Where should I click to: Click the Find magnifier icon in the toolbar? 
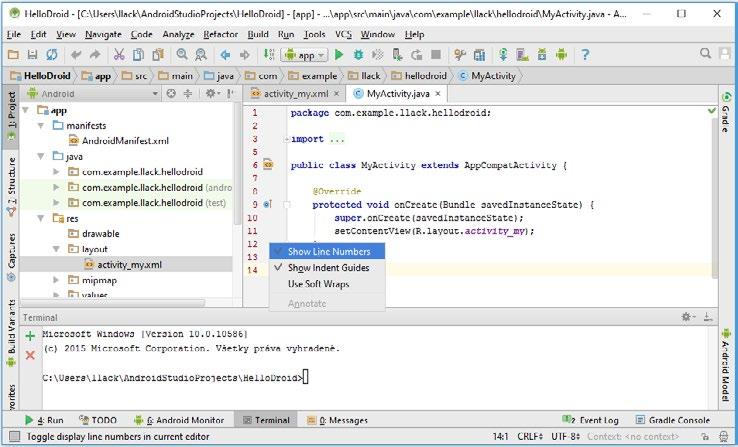[x=182, y=55]
